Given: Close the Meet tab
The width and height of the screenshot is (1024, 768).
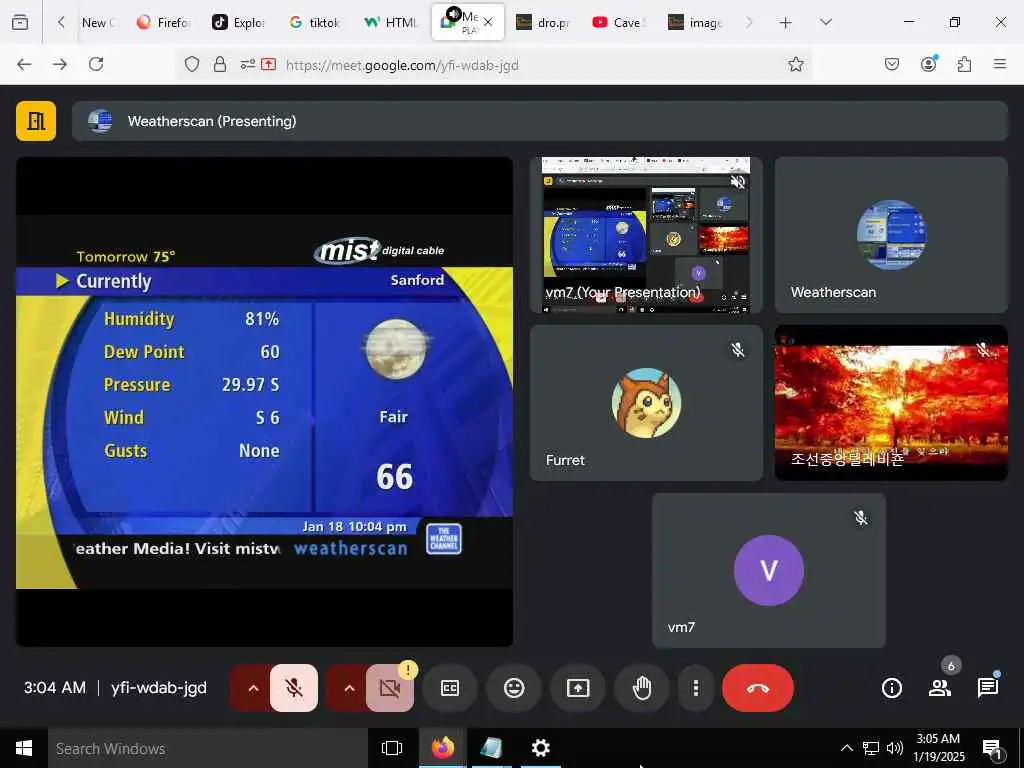Looking at the screenshot, I should [488, 22].
